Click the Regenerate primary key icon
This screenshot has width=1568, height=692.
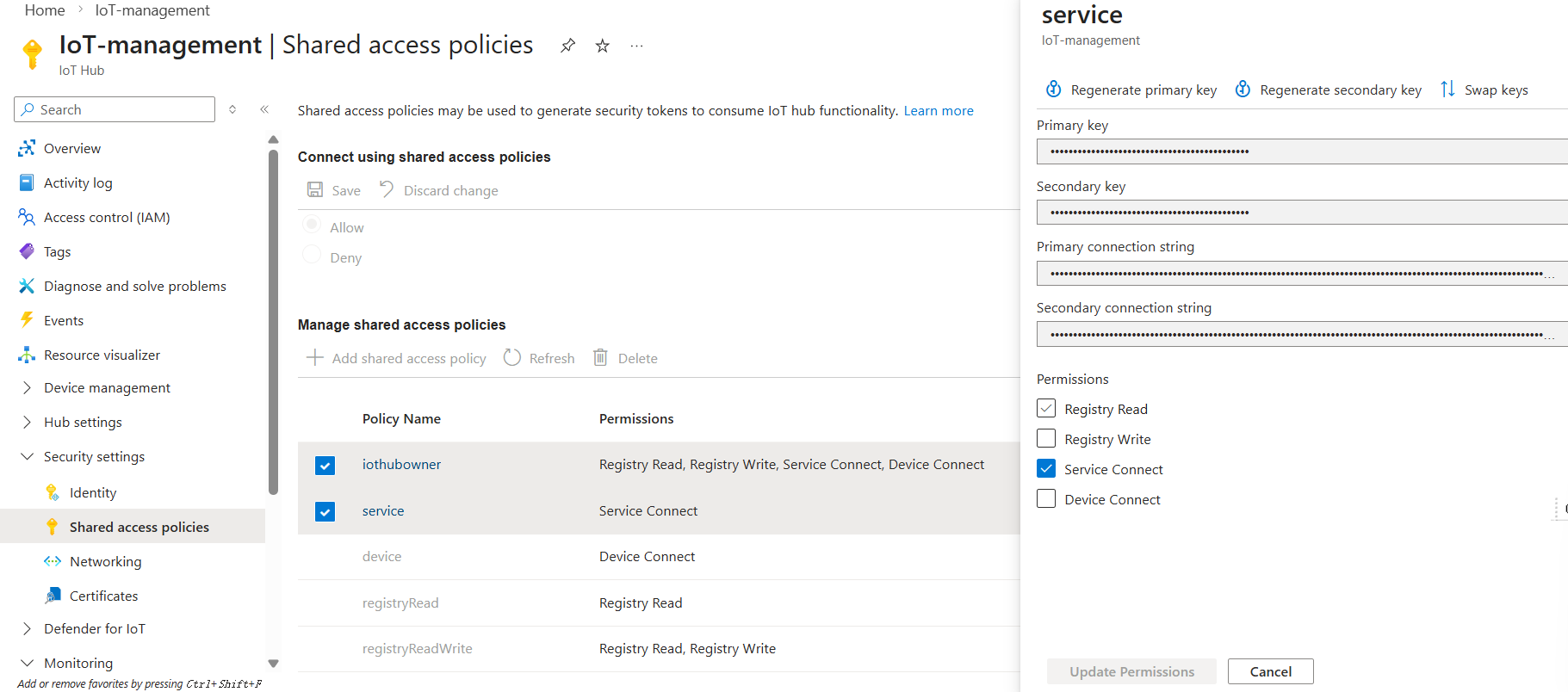1053,90
